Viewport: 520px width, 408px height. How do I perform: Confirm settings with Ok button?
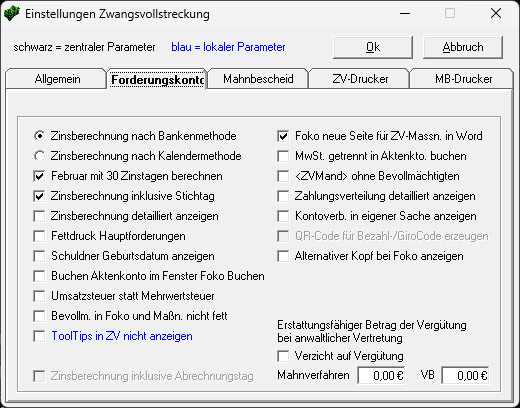pyautogui.click(x=373, y=47)
